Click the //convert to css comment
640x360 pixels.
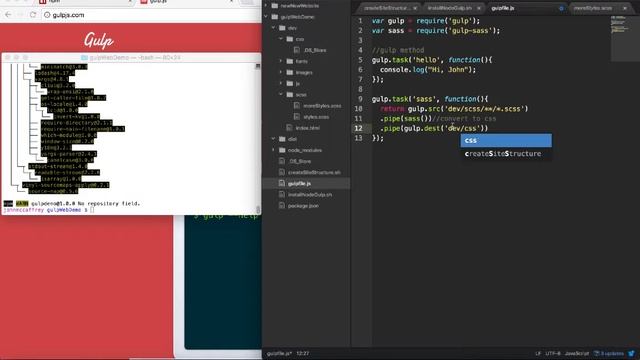[464, 118]
